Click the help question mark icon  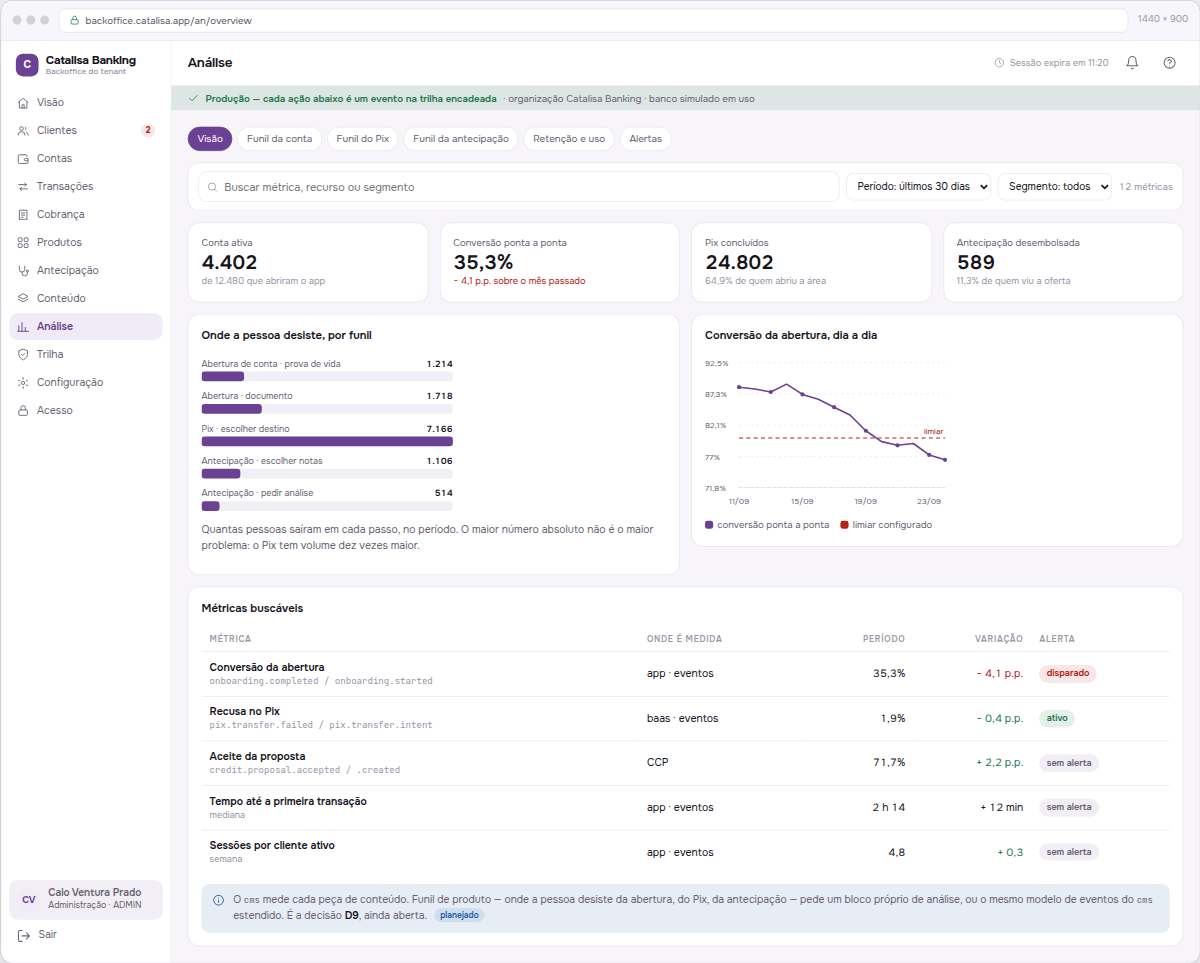pyautogui.click(x=1169, y=62)
